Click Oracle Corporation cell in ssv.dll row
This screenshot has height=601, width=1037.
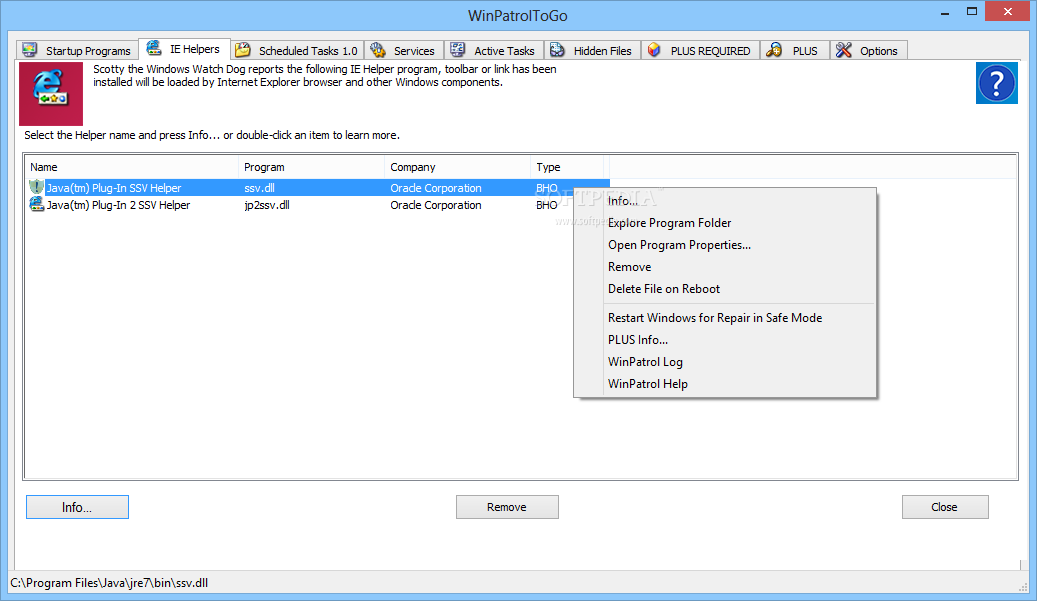[436, 188]
